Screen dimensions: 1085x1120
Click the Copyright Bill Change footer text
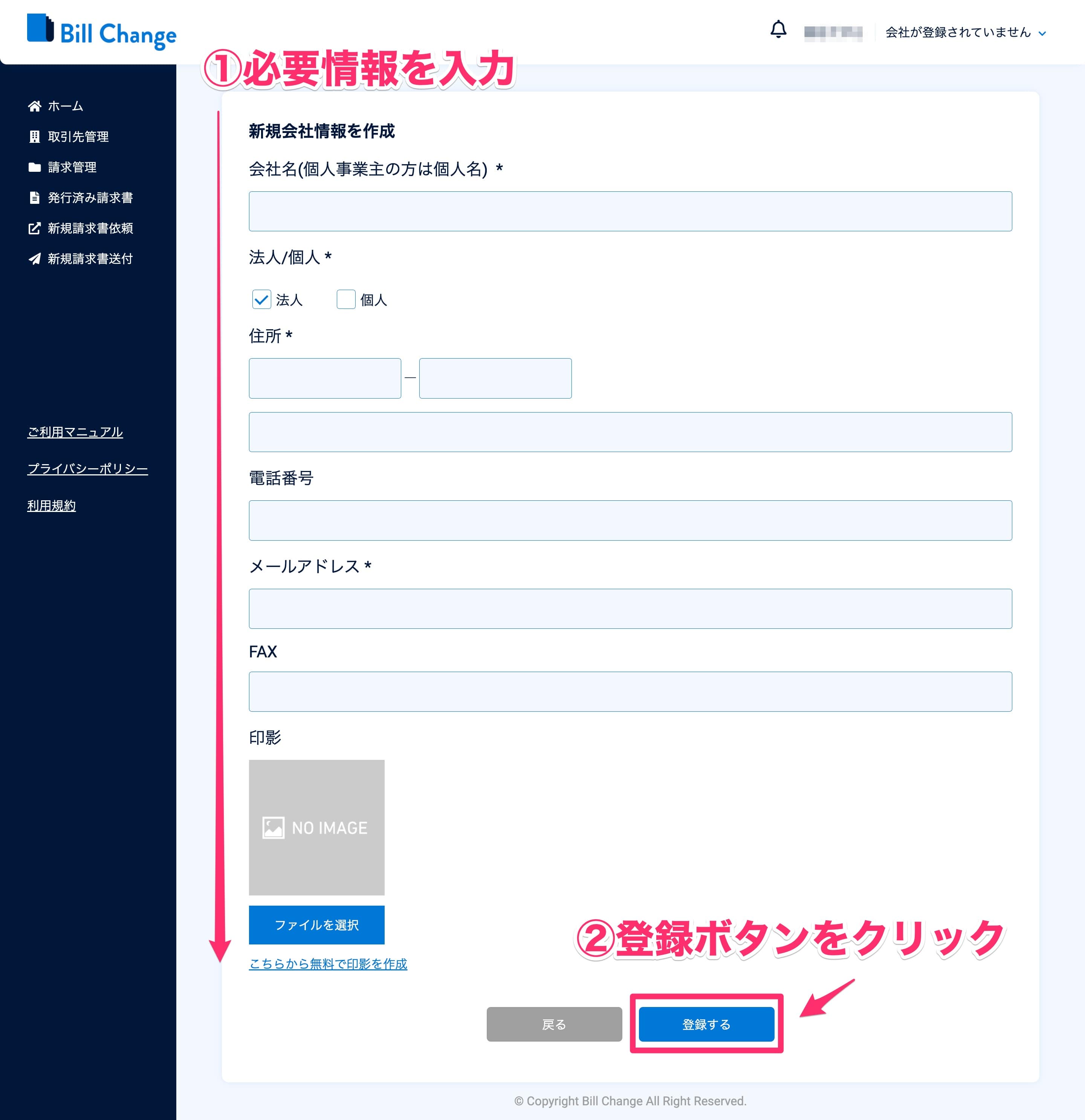point(630,1101)
